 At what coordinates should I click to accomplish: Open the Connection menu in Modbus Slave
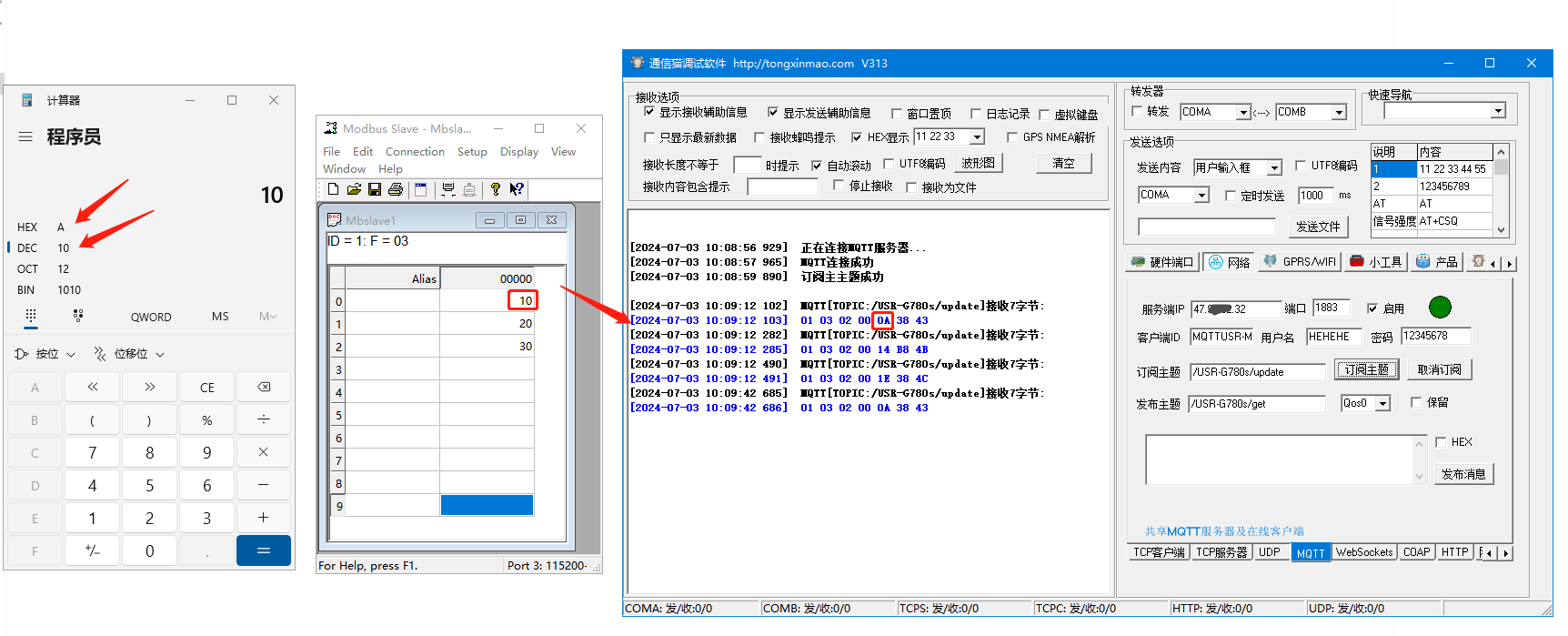[x=415, y=152]
